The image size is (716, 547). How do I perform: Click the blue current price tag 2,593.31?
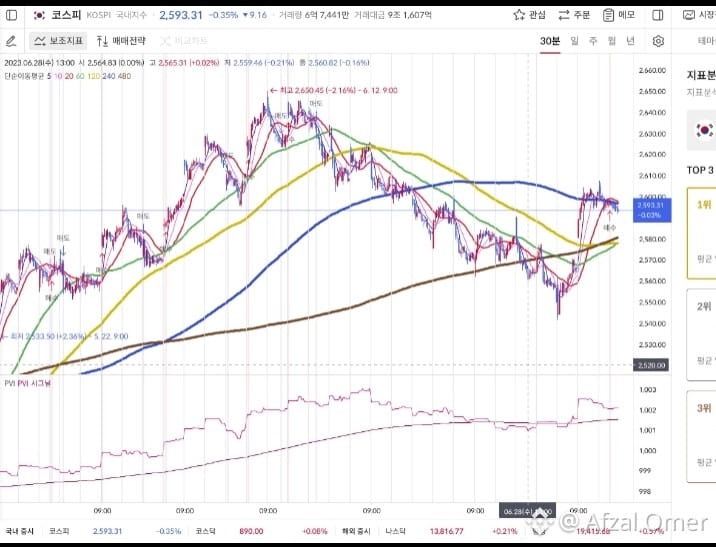652,210
